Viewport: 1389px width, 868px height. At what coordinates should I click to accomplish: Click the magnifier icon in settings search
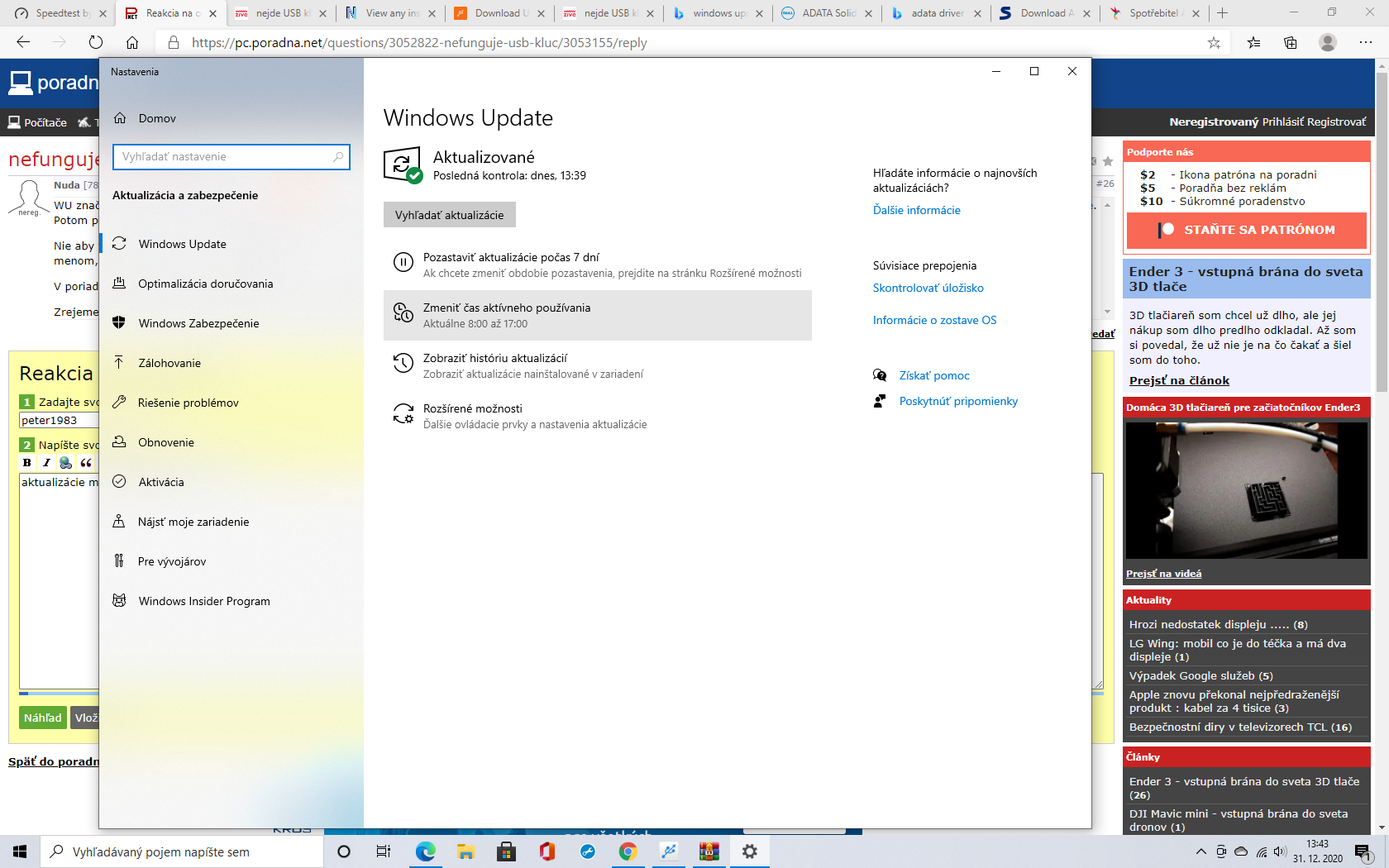coord(338,157)
